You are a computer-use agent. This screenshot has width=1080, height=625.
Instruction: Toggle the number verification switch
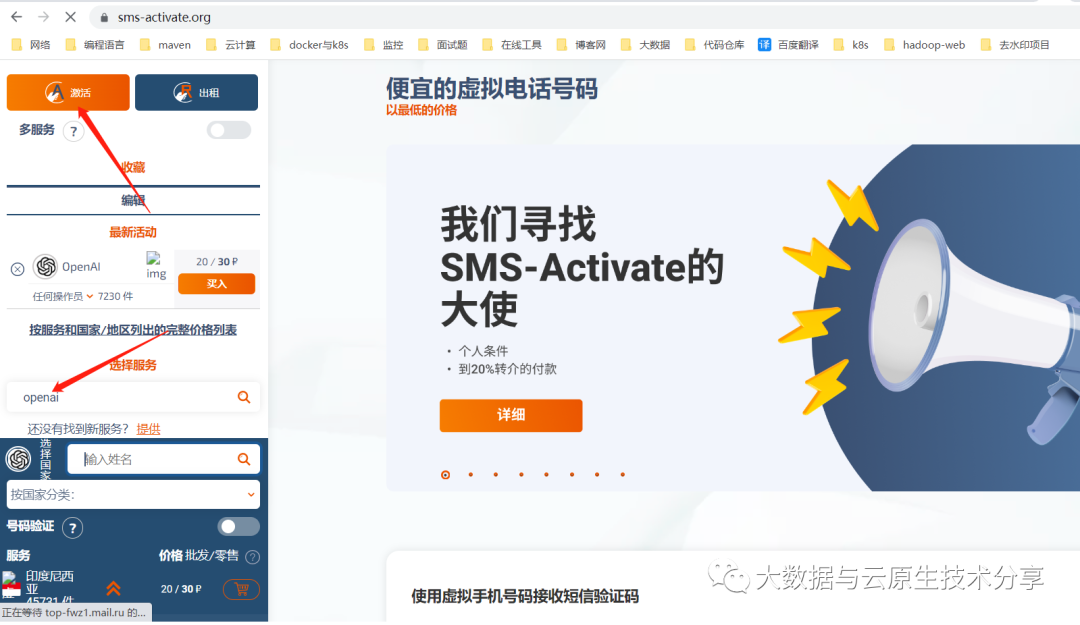pyautogui.click(x=238, y=526)
